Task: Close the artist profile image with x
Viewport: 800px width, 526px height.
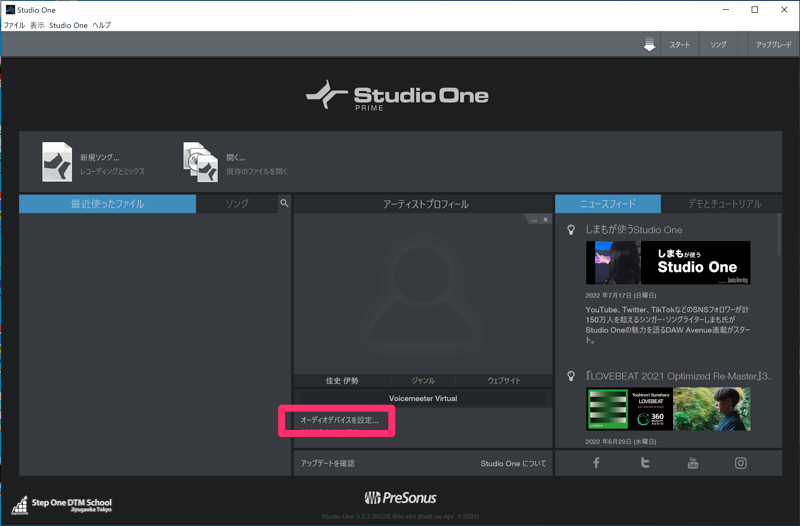Action: 545,219
